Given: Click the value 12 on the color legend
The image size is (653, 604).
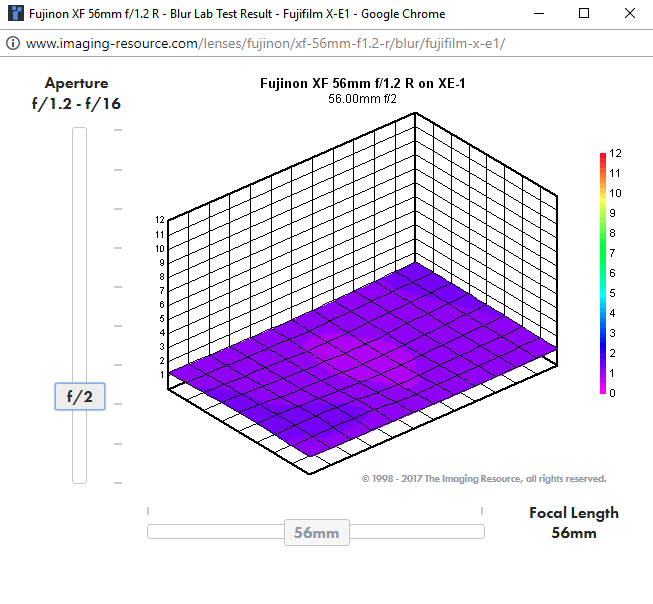Looking at the screenshot, I should (615, 153).
